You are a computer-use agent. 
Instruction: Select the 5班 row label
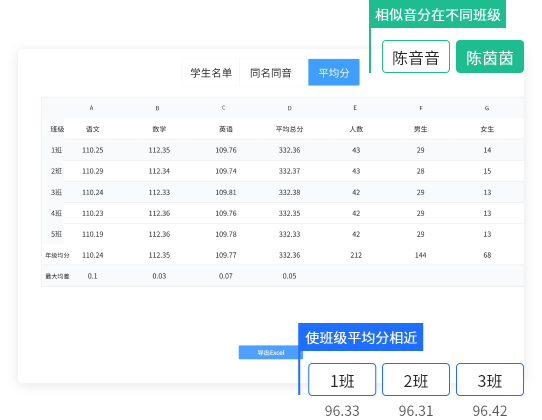click(56, 234)
